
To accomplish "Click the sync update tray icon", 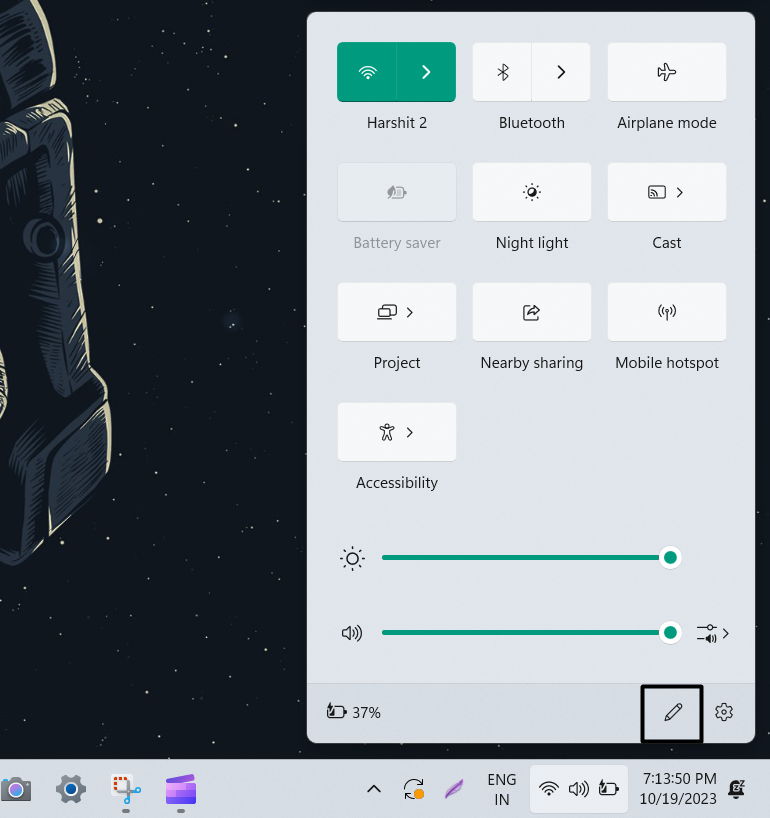I will (414, 789).
